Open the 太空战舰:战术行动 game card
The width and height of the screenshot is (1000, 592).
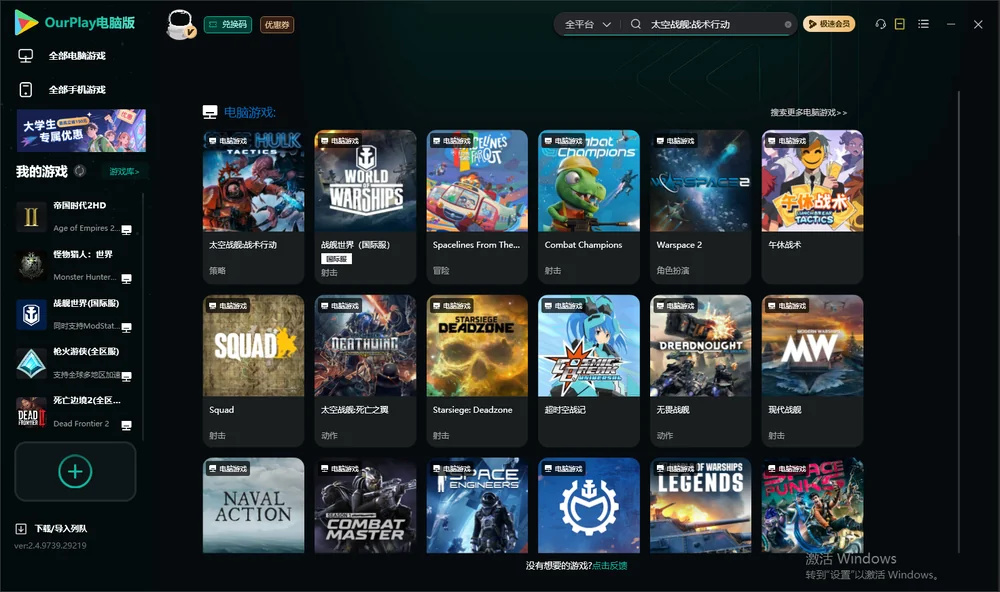pos(253,207)
